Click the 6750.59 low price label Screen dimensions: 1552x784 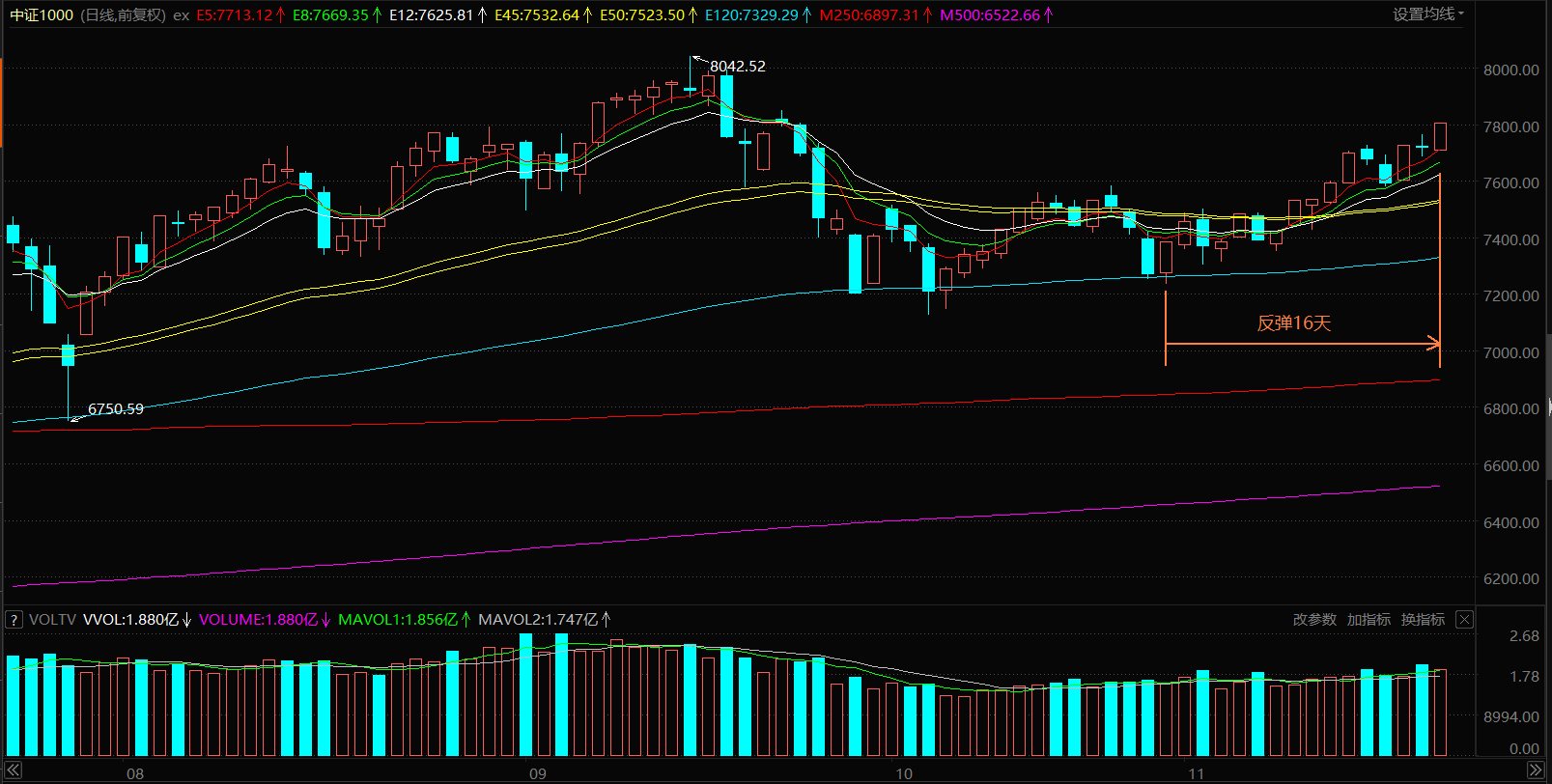(x=116, y=409)
